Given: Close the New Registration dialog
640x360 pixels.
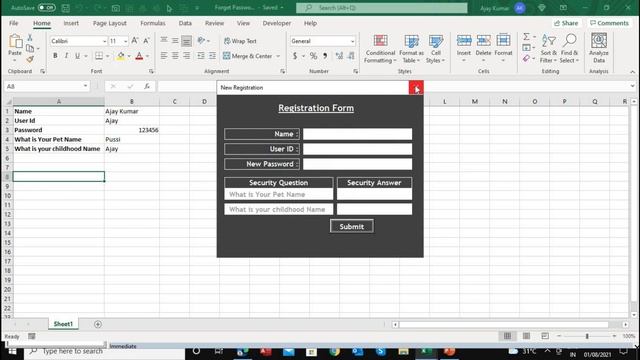Looking at the screenshot, I should [416, 88].
